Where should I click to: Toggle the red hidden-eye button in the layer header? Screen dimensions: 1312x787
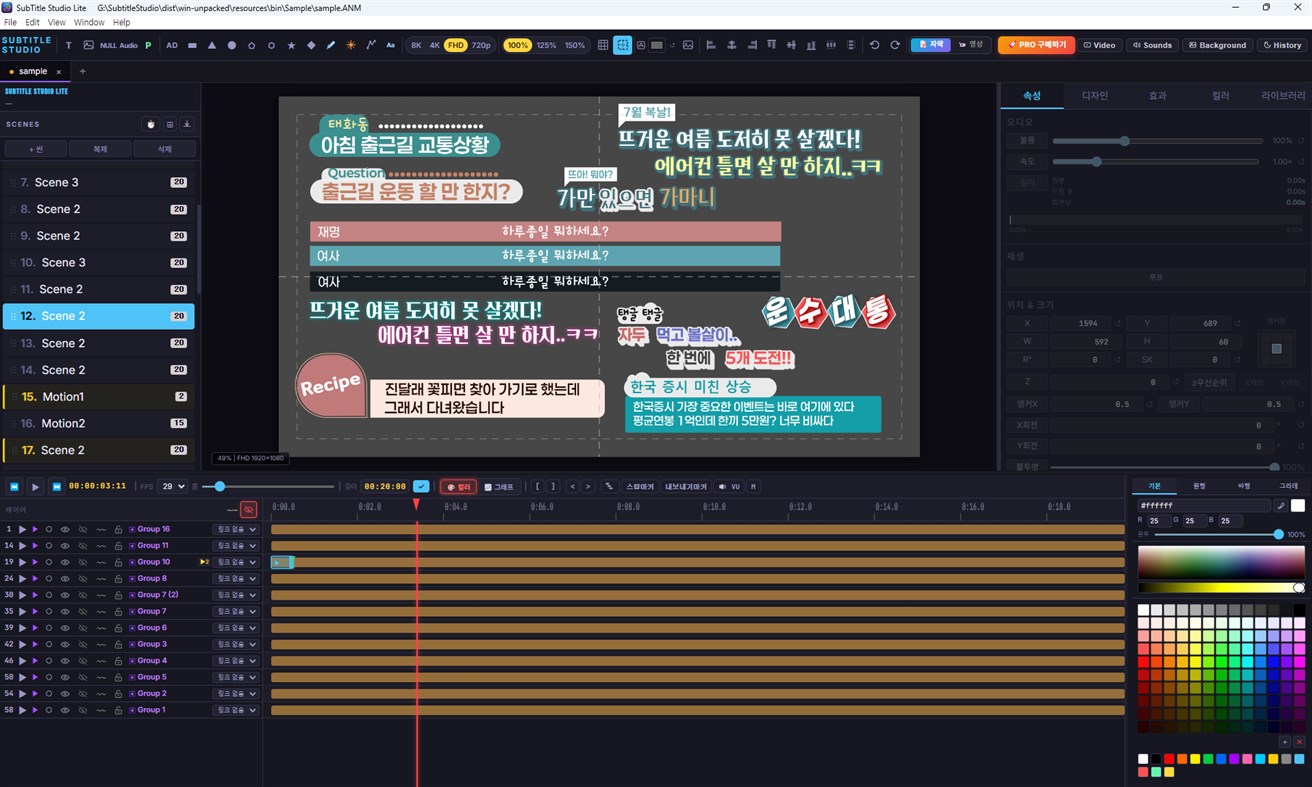249,509
